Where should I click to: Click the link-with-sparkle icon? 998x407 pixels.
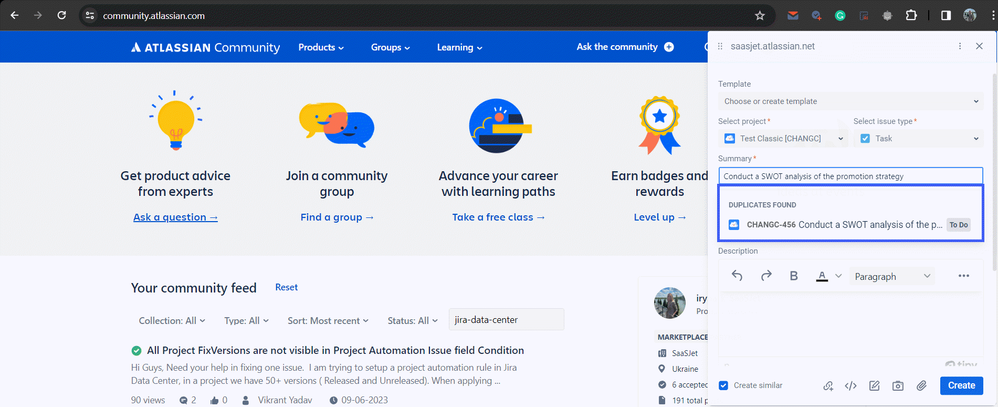[x=827, y=385]
